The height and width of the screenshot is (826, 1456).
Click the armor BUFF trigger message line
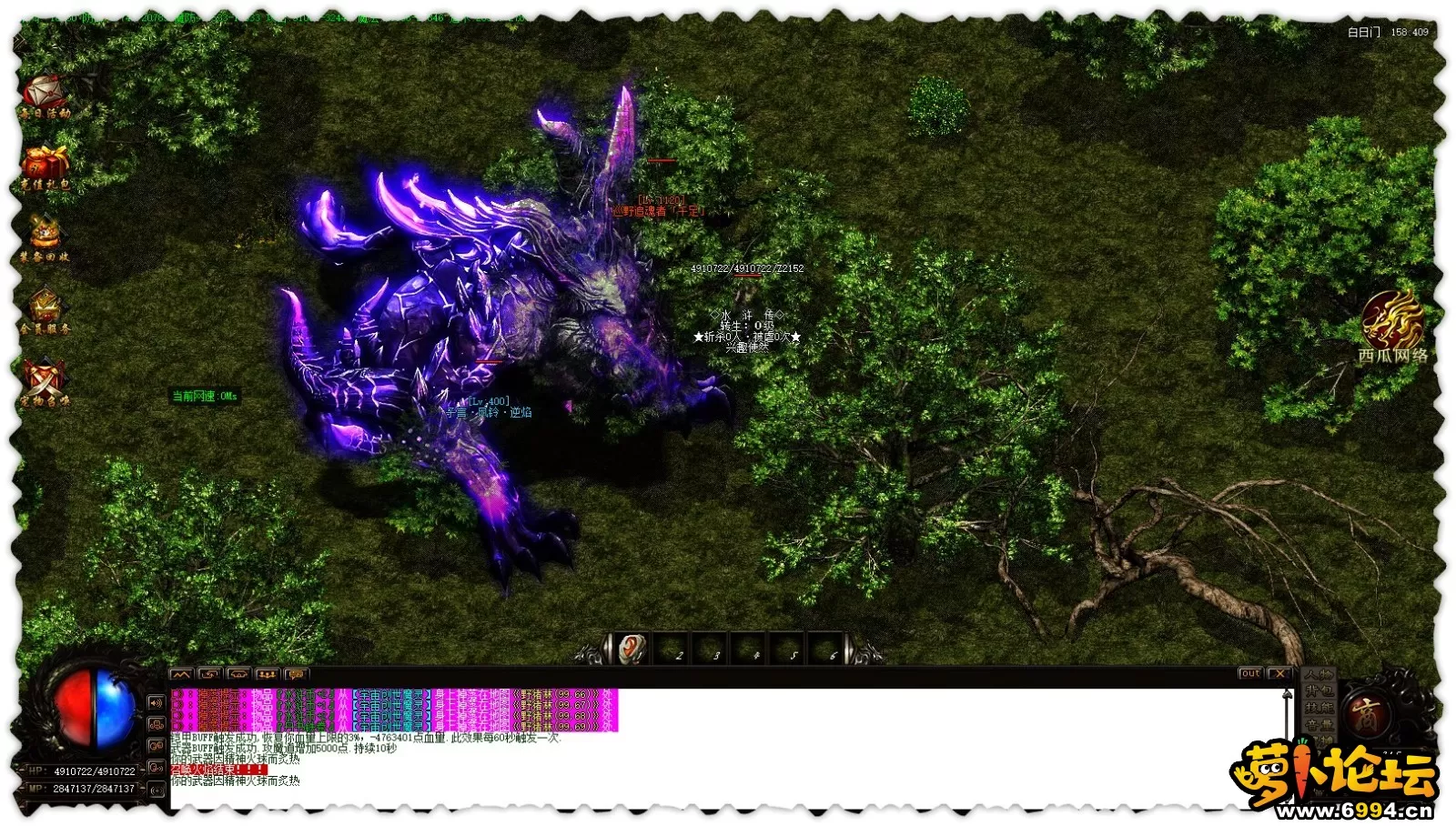pyautogui.click(x=366, y=738)
